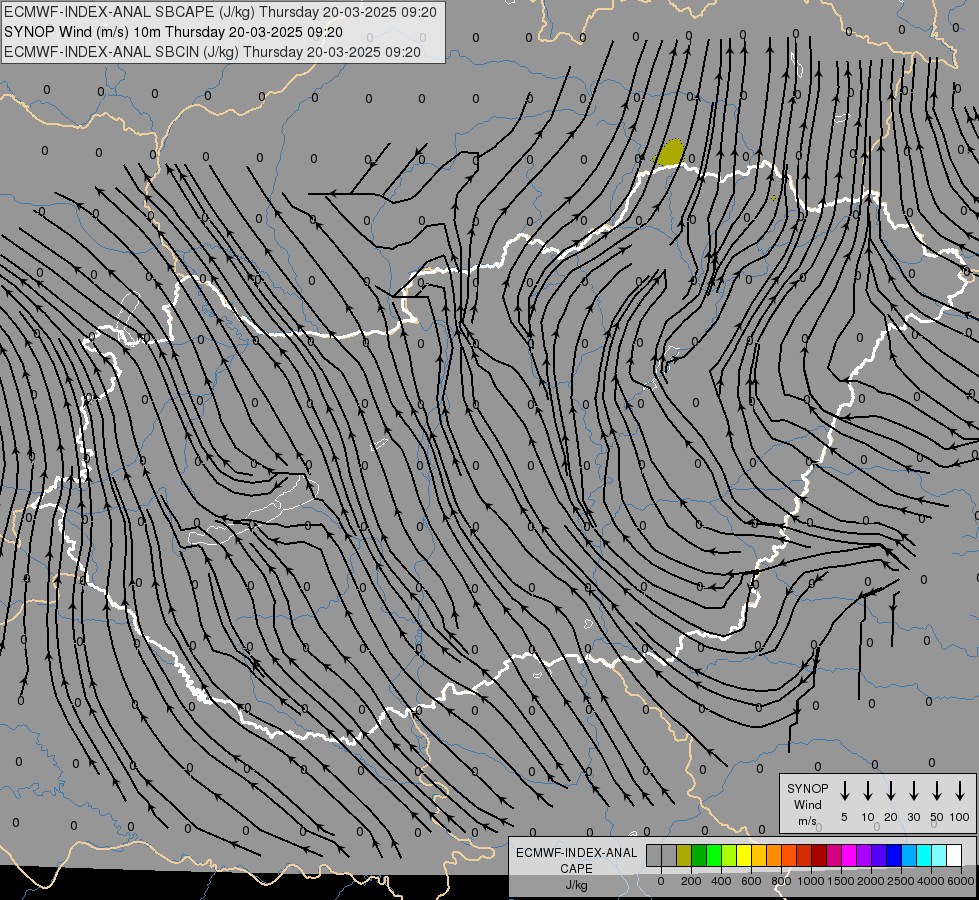This screenshot has width=979, height=900.
Task: Click the wind arrow above 20 m/s
Action: 890,791
